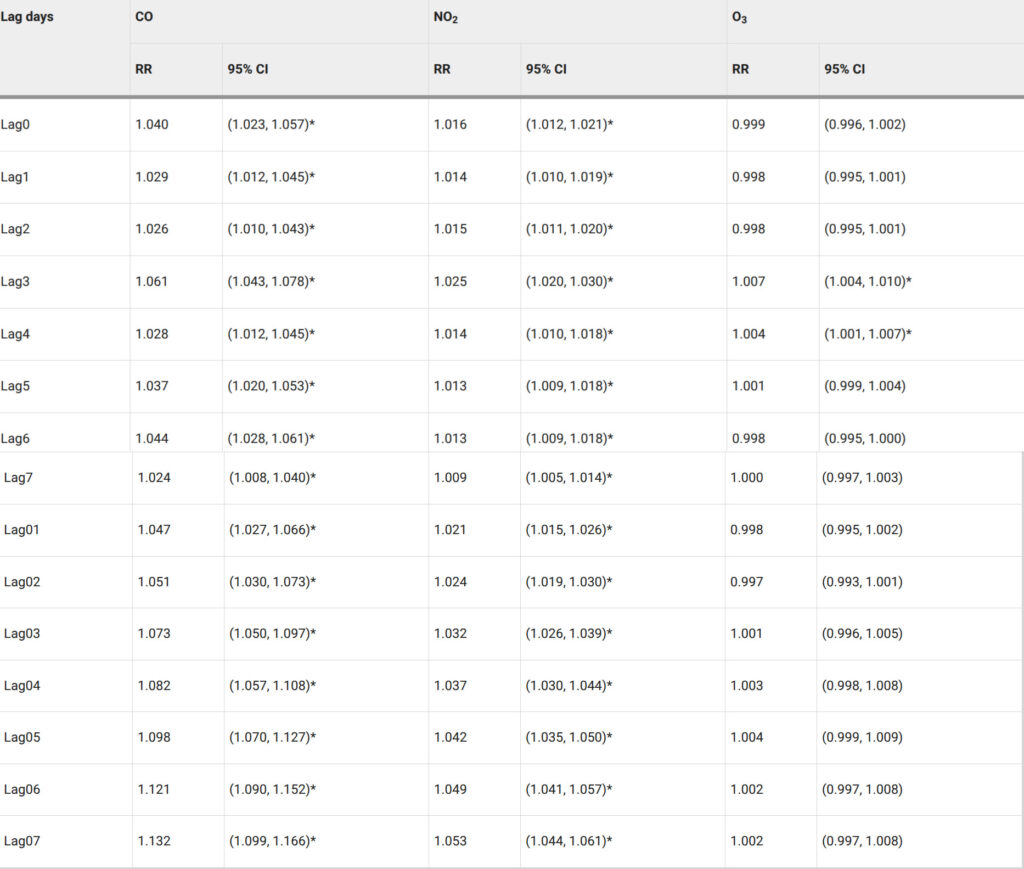Viewport: 1024px width, 869px height.
Task: Click the Lag0 row label
Action: 15,125
